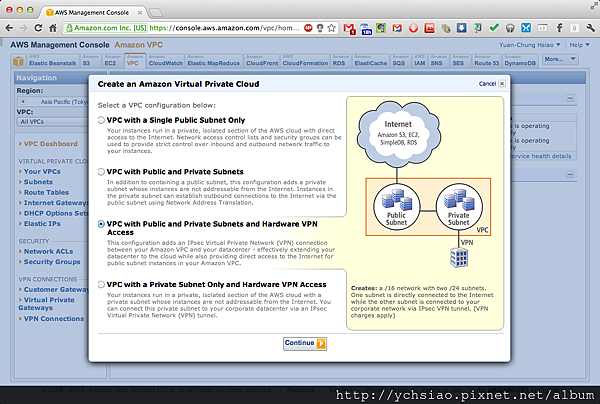Click the Evernote elephant extension icon
This screenshot has height=404, width=600.
pyautogui.click(x=381, y=28)
